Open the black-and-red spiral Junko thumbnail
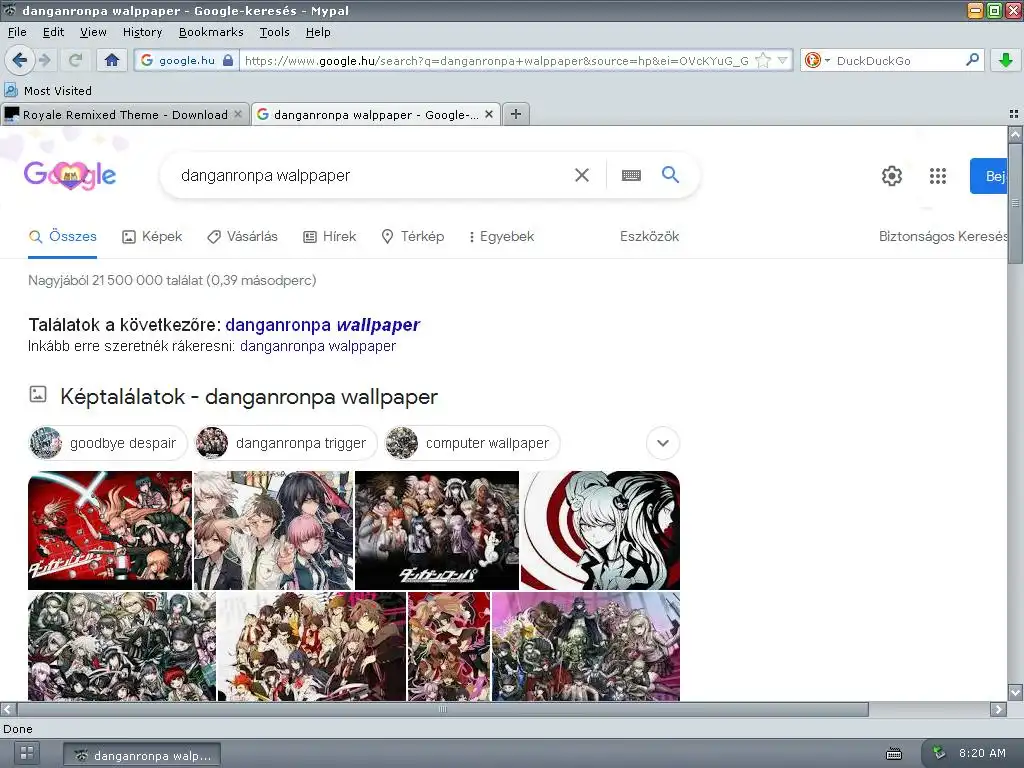The width and height of the screenshot is (1024, 768). pos(600,530)
